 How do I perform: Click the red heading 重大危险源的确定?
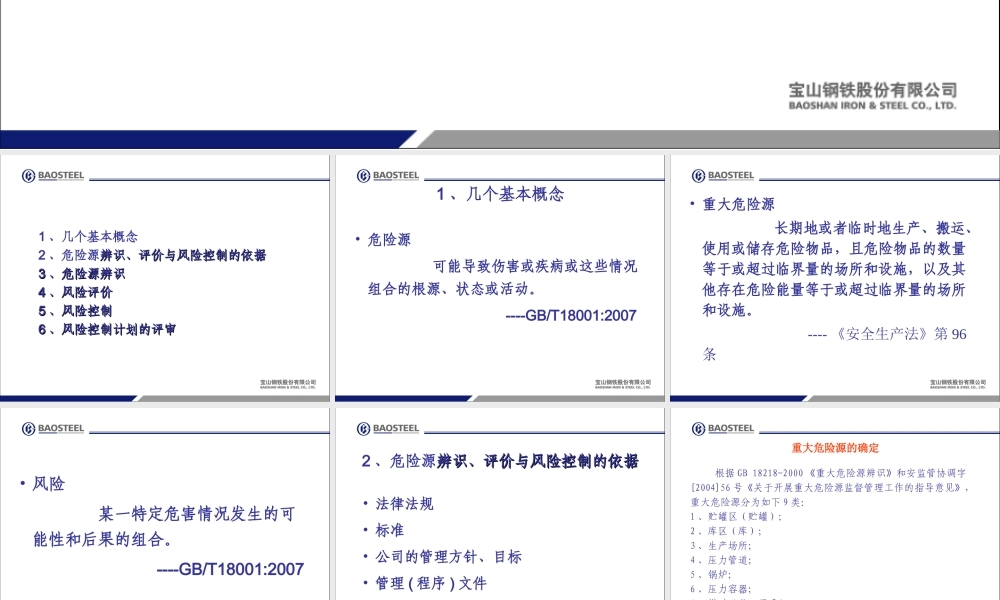click(x=835, y=448)
